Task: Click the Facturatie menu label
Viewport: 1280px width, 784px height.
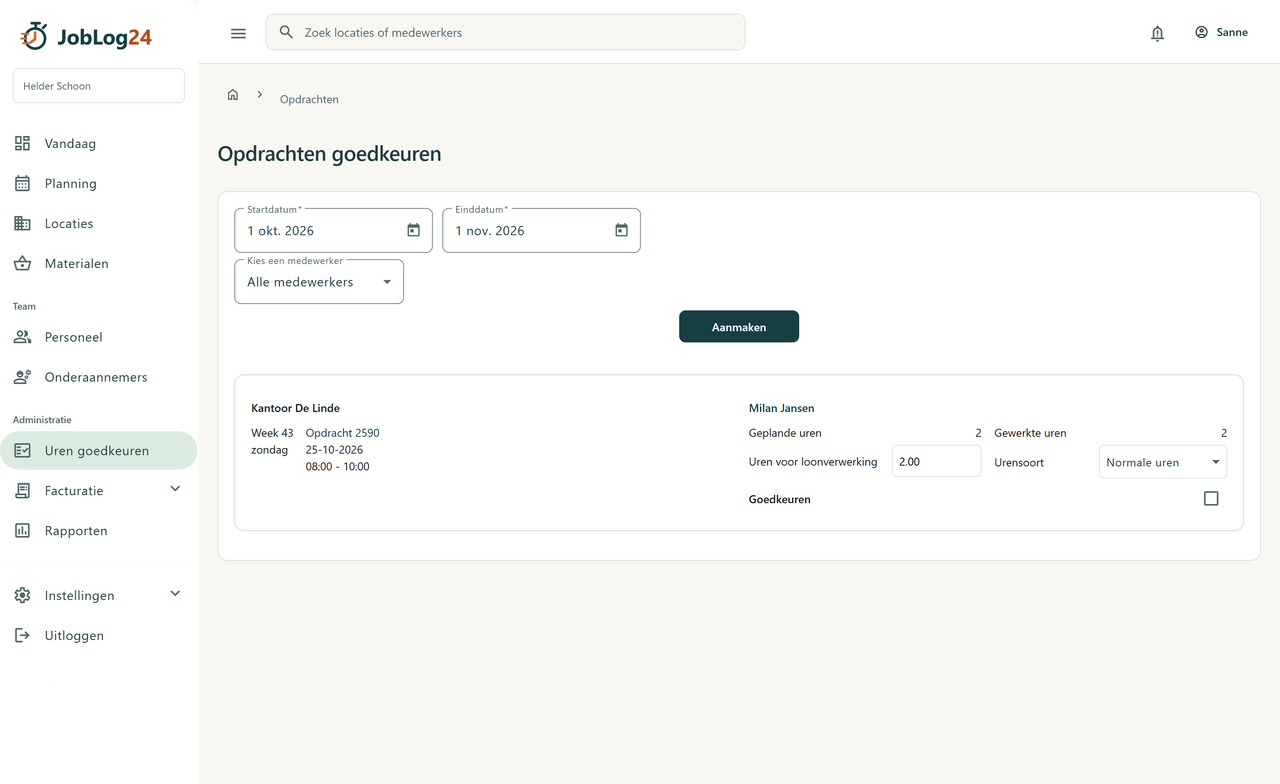Action: point(74,490)
